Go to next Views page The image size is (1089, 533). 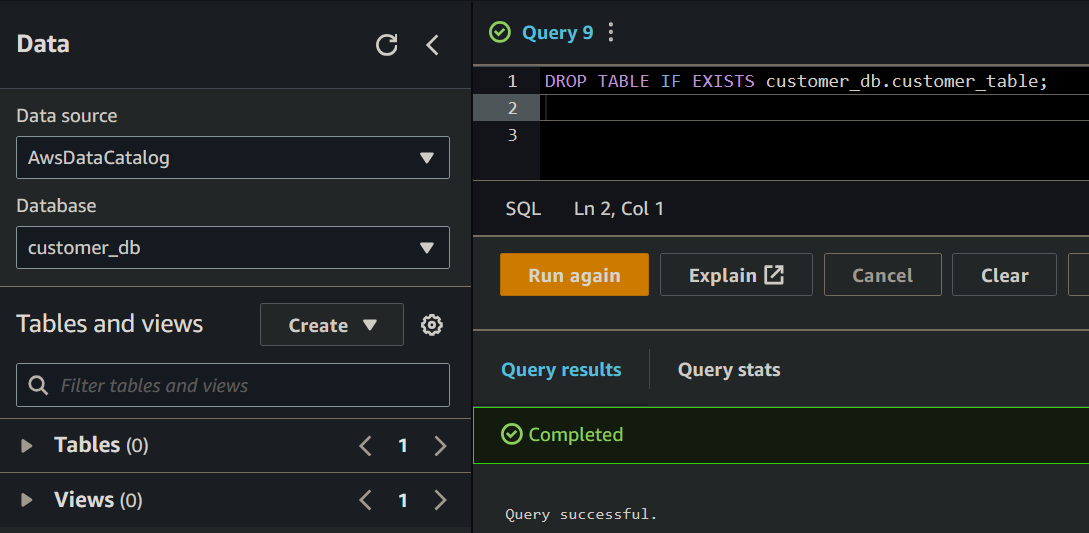tap(440, 500)
